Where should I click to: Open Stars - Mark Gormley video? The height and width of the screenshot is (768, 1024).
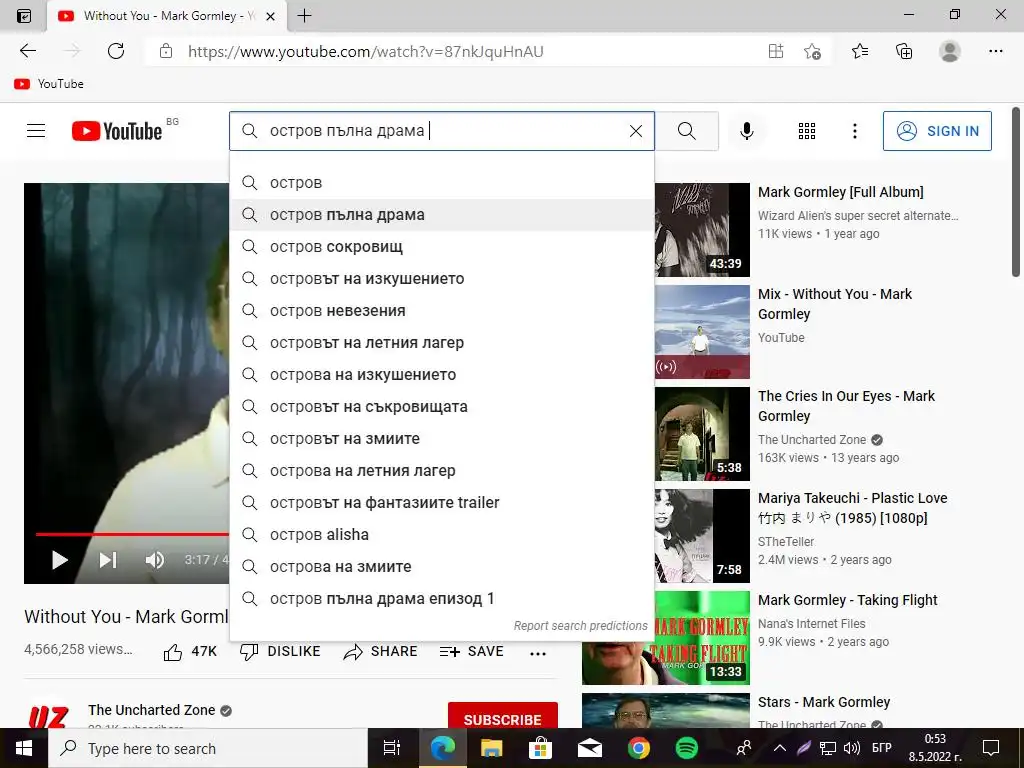pos(824,702)
